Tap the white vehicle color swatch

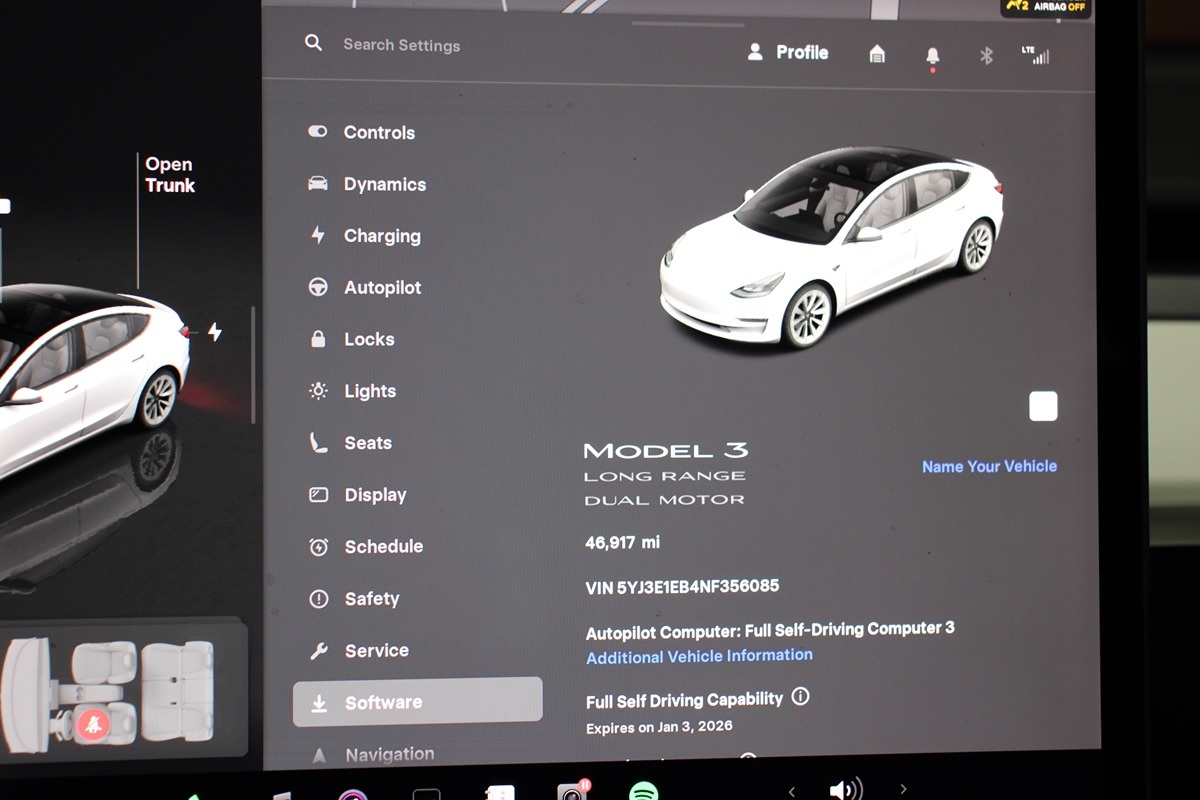[1042, 407]
